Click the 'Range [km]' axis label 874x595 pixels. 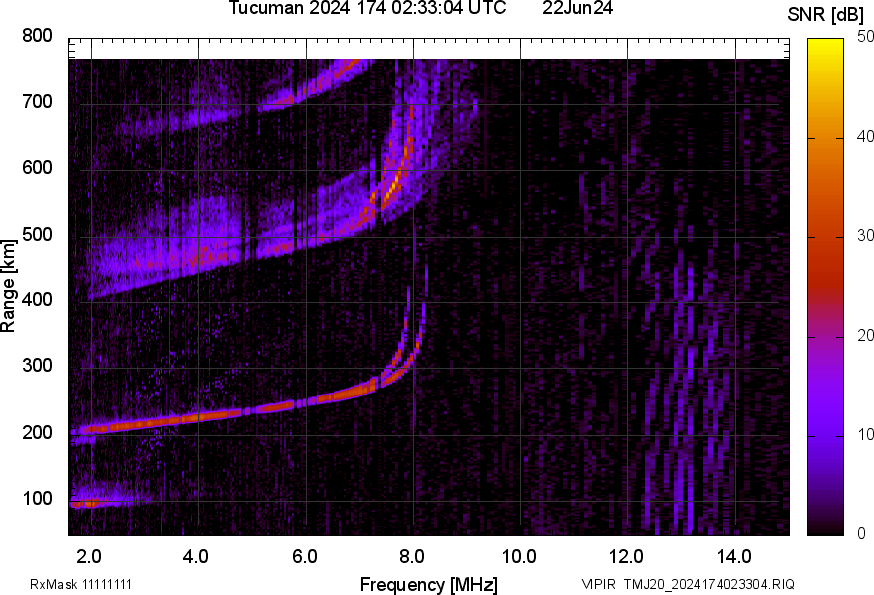(x=8, y=286)
